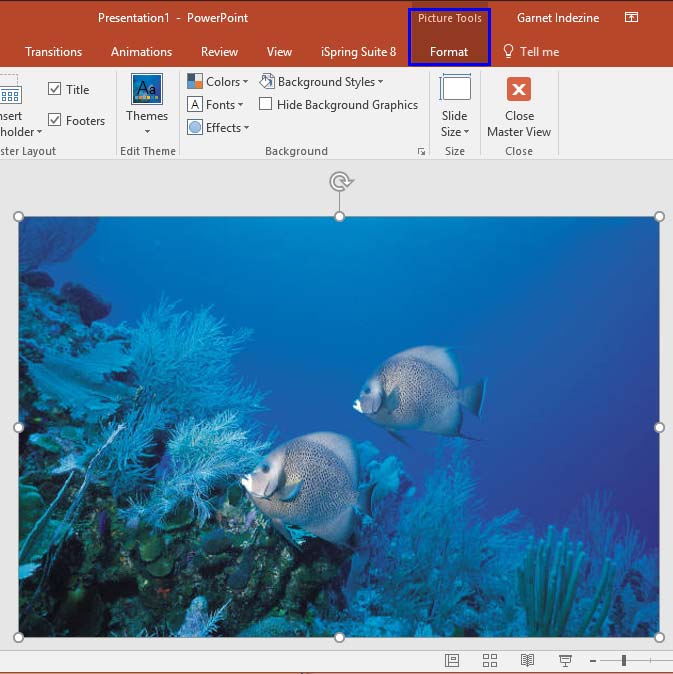The width and height of the screenshot is (673, 674).
Task: Open the iSpring Suite 8 tab
Action: click(358, 52)
